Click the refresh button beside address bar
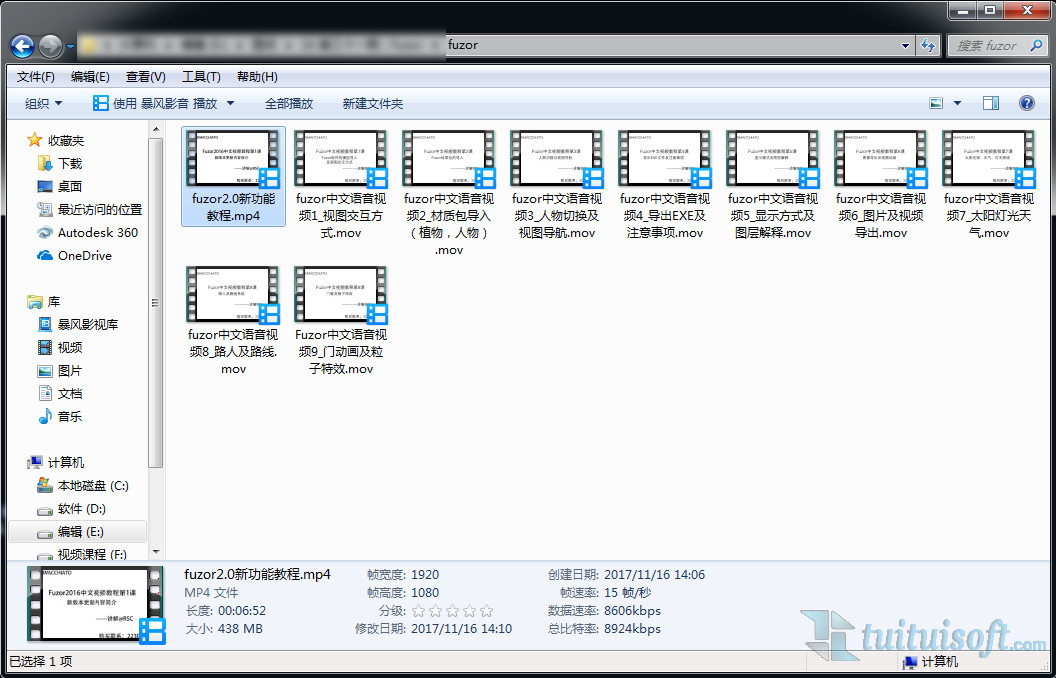This screenshot has height=678, width=1056. click(929, 46)
